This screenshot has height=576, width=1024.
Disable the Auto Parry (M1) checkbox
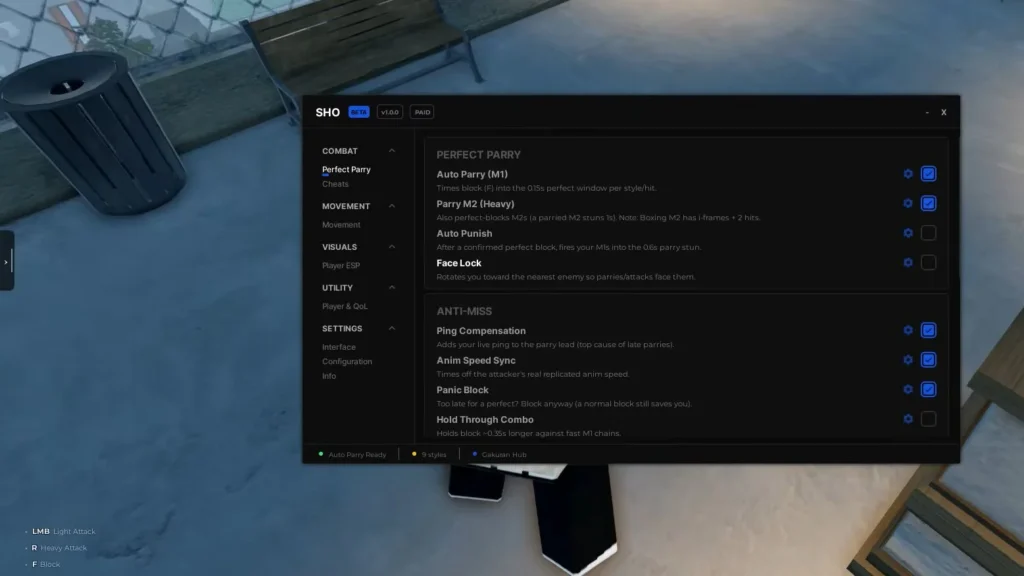click(928, 174)
